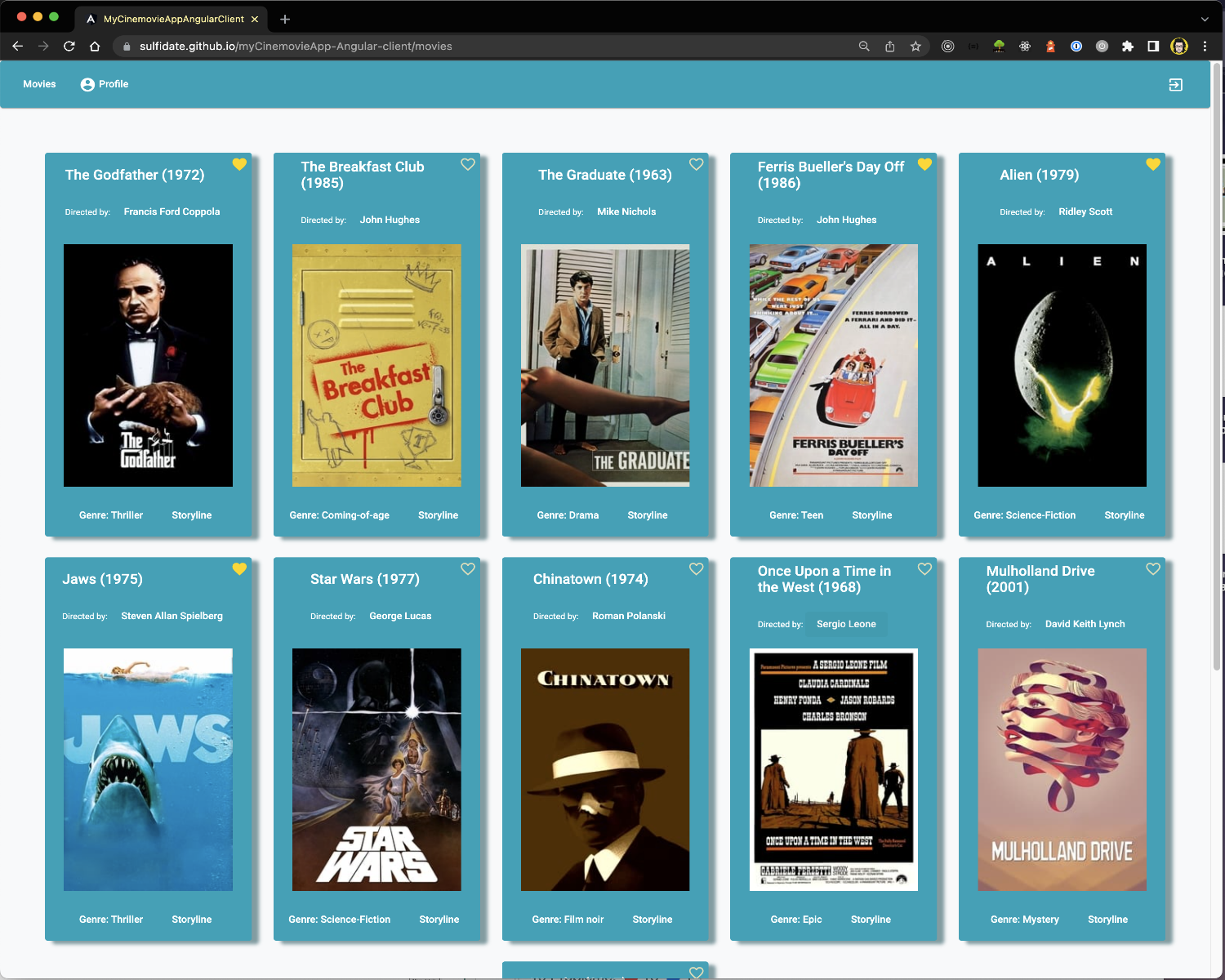This screenshot has width=1225, height=980.
Task: Open Genre: Film noir on Chinatown card
Action: tap(568, 920)
